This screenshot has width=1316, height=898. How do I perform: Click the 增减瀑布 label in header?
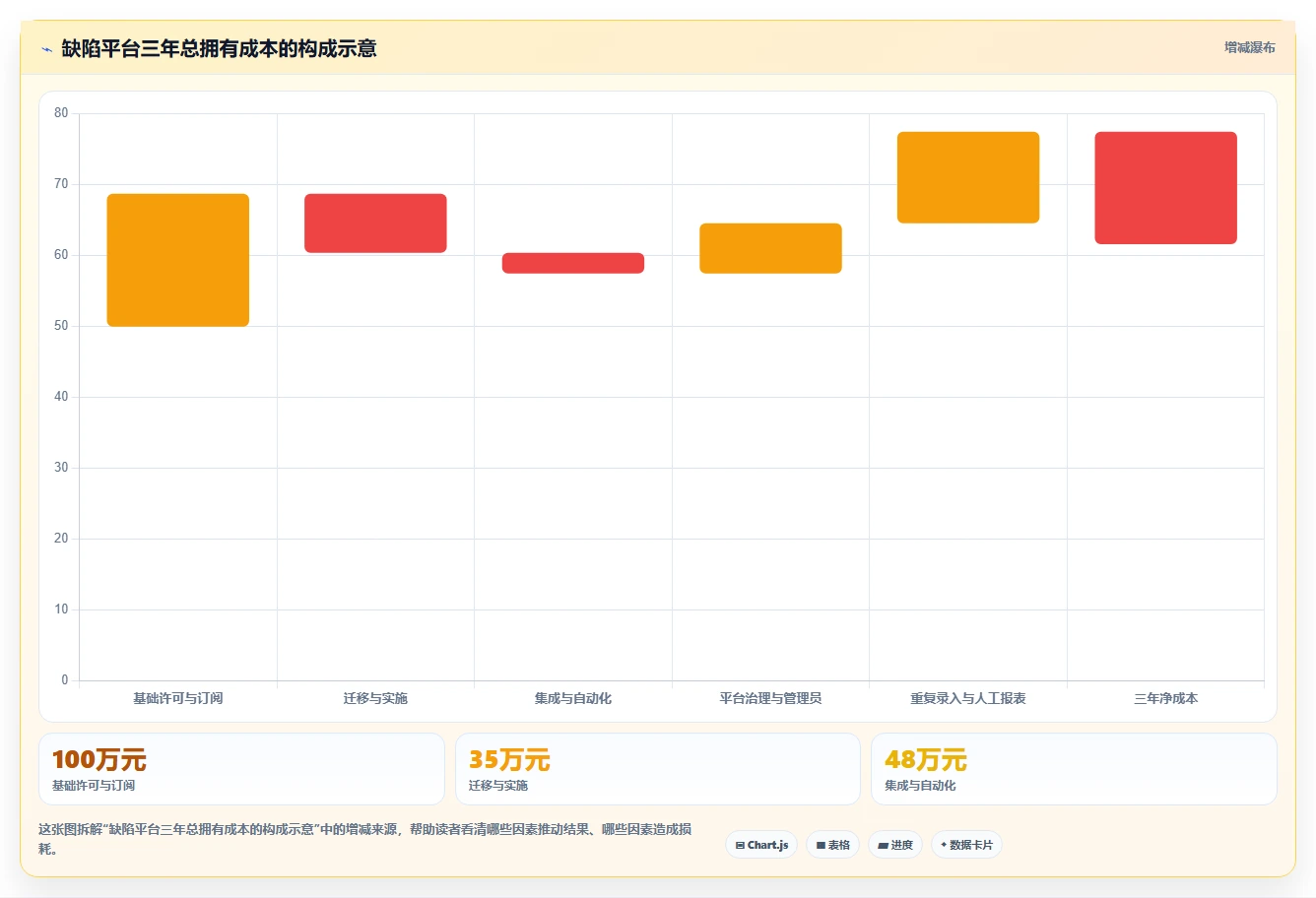tap(1249, 47)
